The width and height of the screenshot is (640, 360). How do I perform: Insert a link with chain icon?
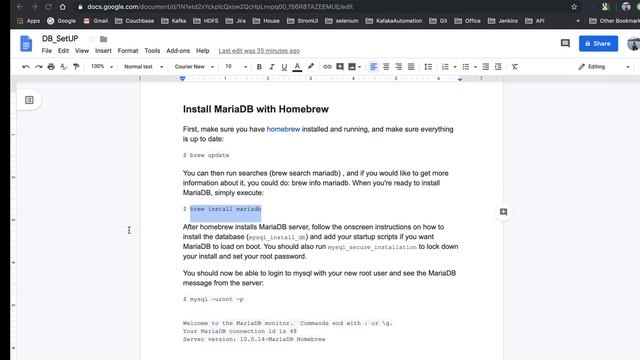pos(327,67)
